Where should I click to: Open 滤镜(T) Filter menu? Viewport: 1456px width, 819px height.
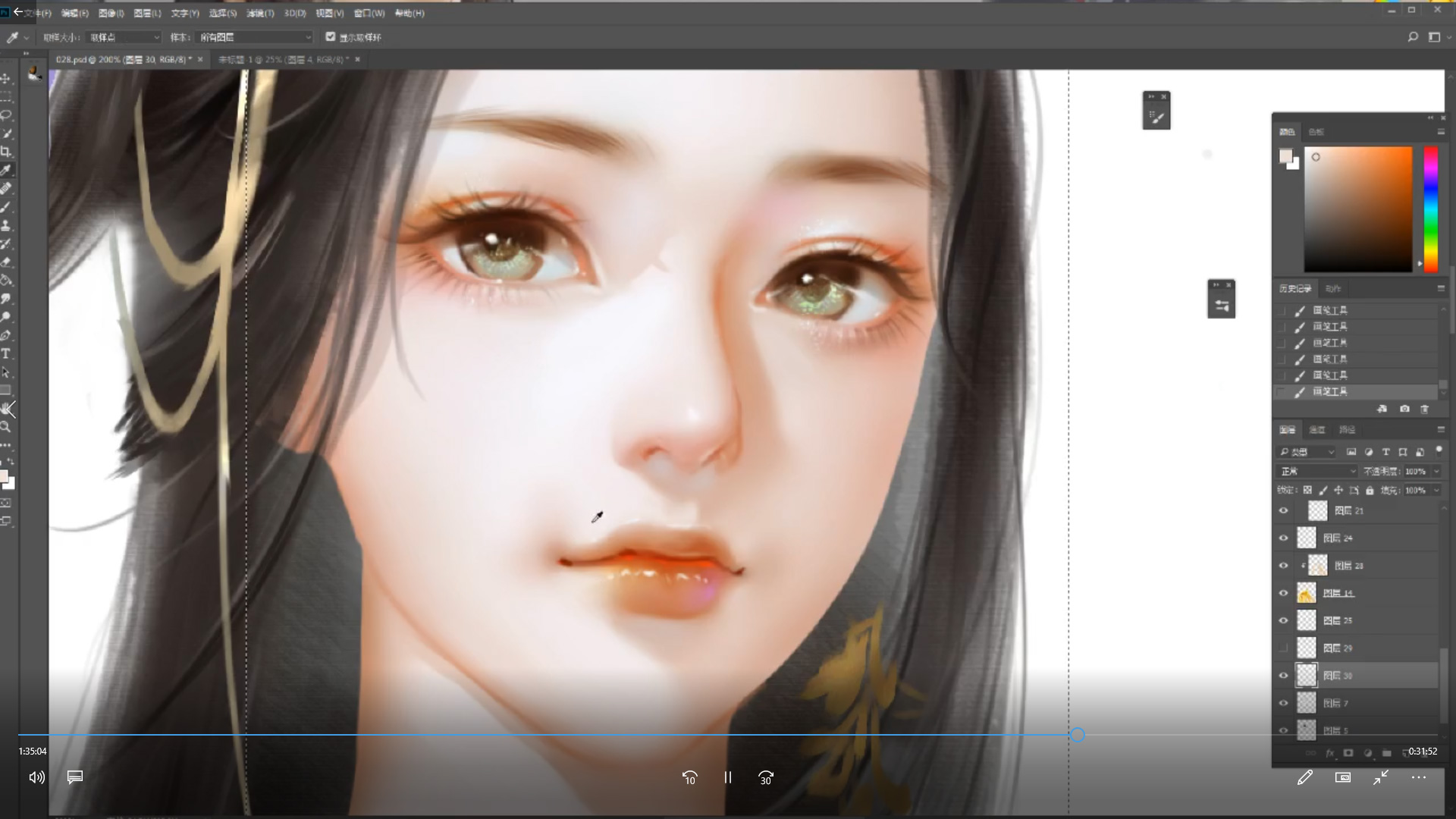(260, 13)
